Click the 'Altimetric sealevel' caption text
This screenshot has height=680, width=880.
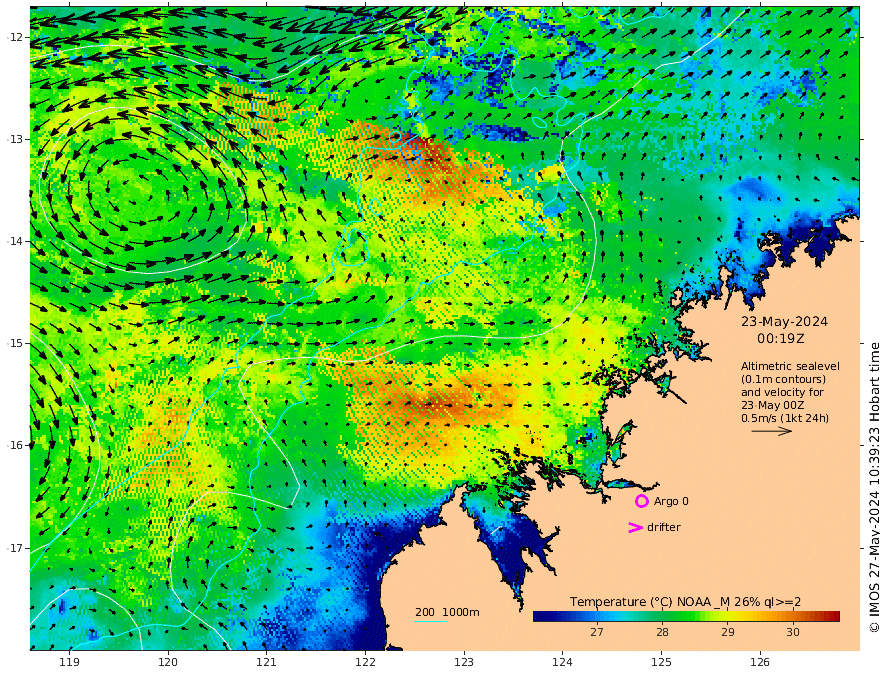tap(790, 366)
